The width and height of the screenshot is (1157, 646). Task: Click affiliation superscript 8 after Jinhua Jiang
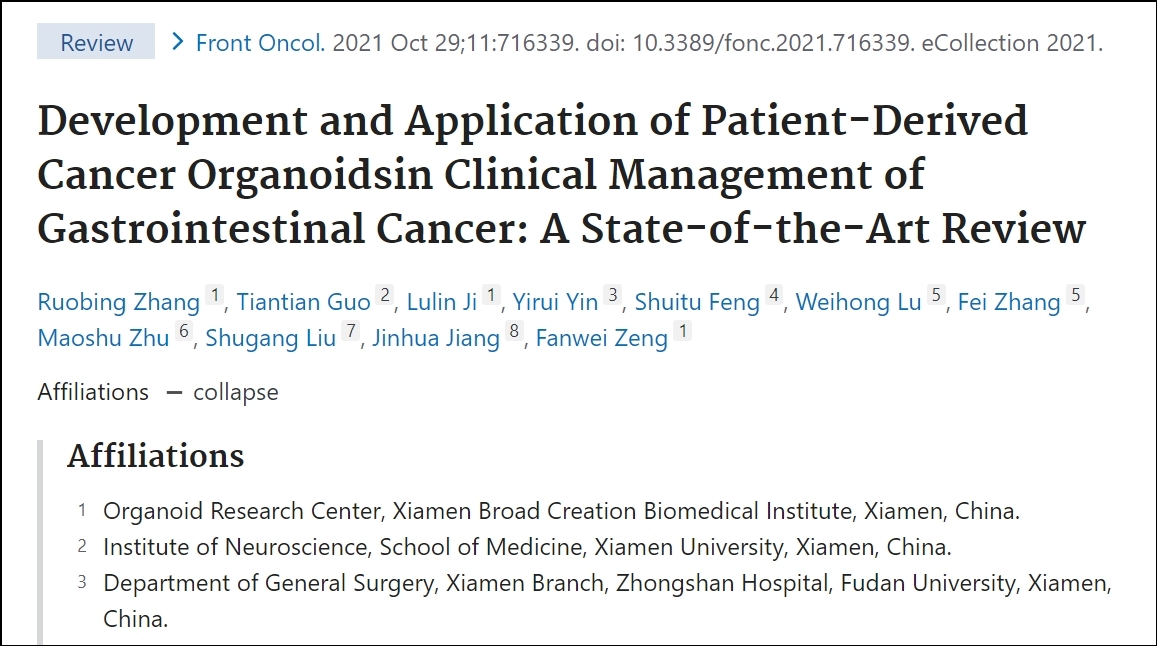[x=514, y=331]
